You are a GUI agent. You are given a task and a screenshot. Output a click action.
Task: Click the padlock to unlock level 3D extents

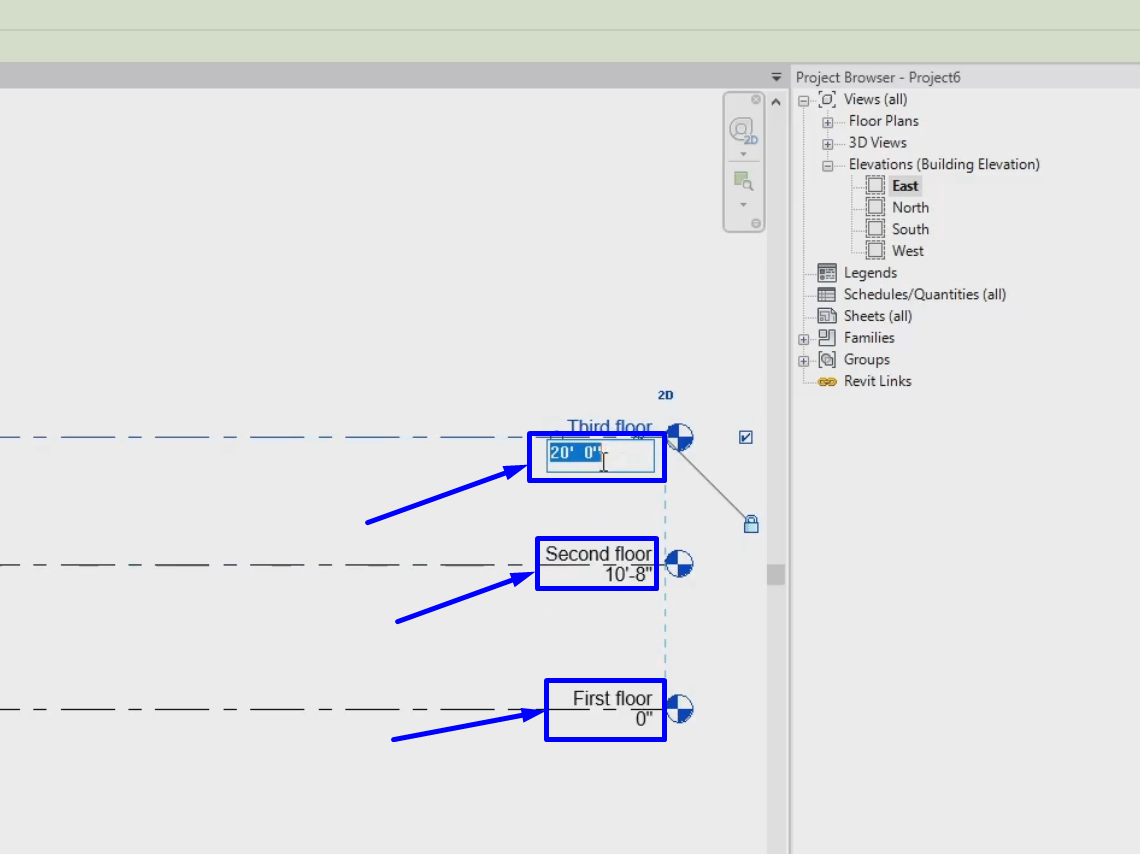(751, 524)
